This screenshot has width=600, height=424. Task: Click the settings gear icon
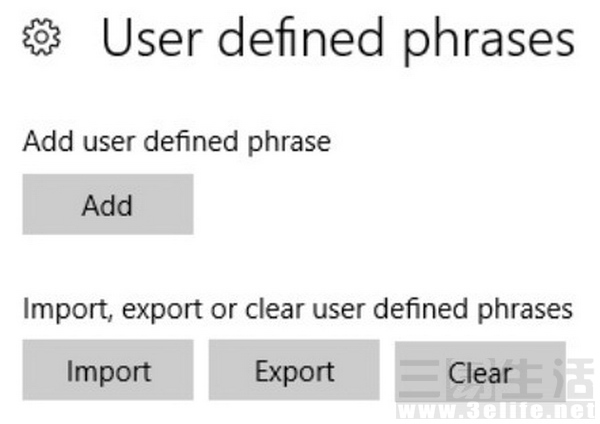(42, 39)
